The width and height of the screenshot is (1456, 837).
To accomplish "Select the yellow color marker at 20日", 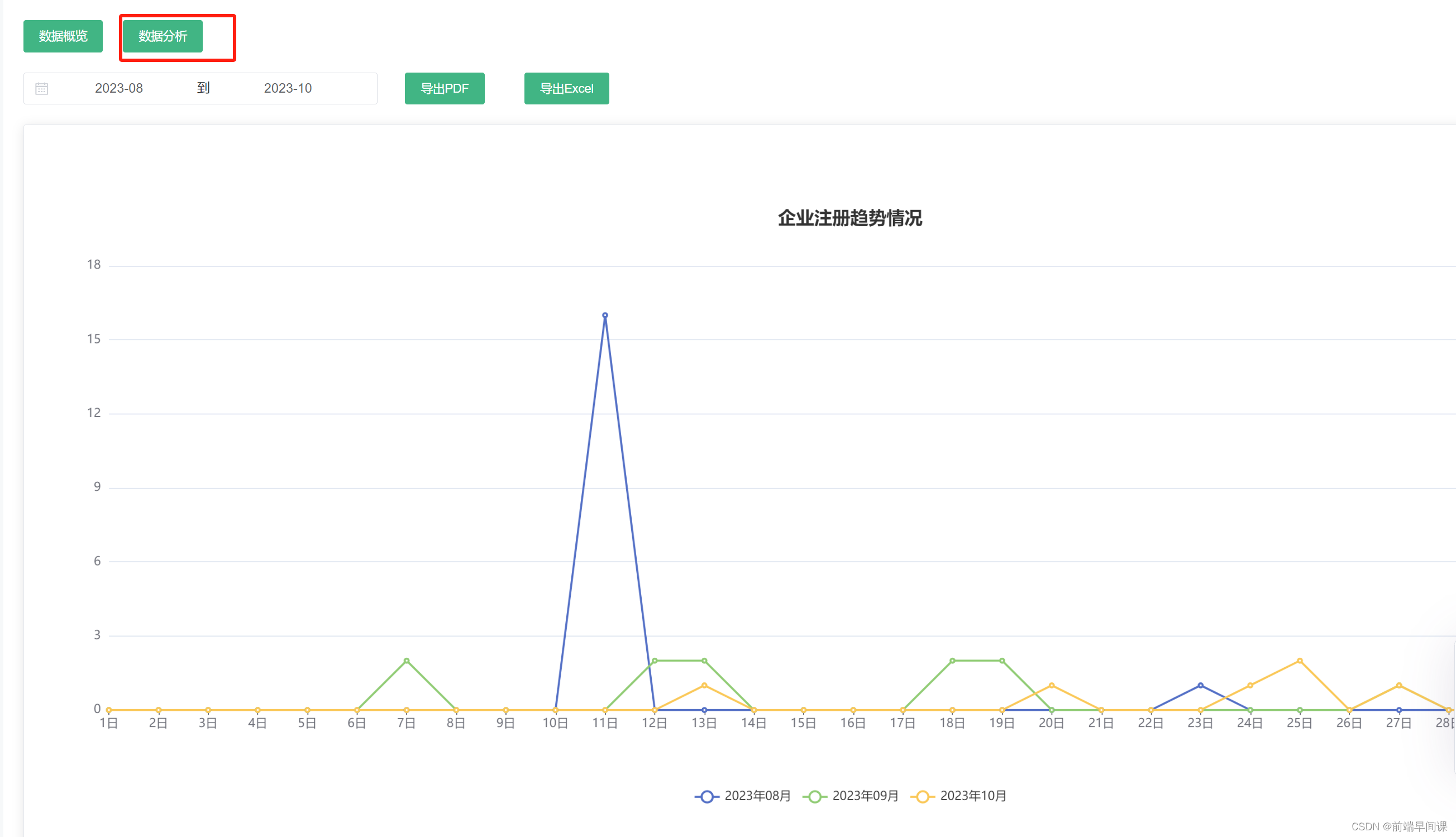I will click(x=1051, y=684).
